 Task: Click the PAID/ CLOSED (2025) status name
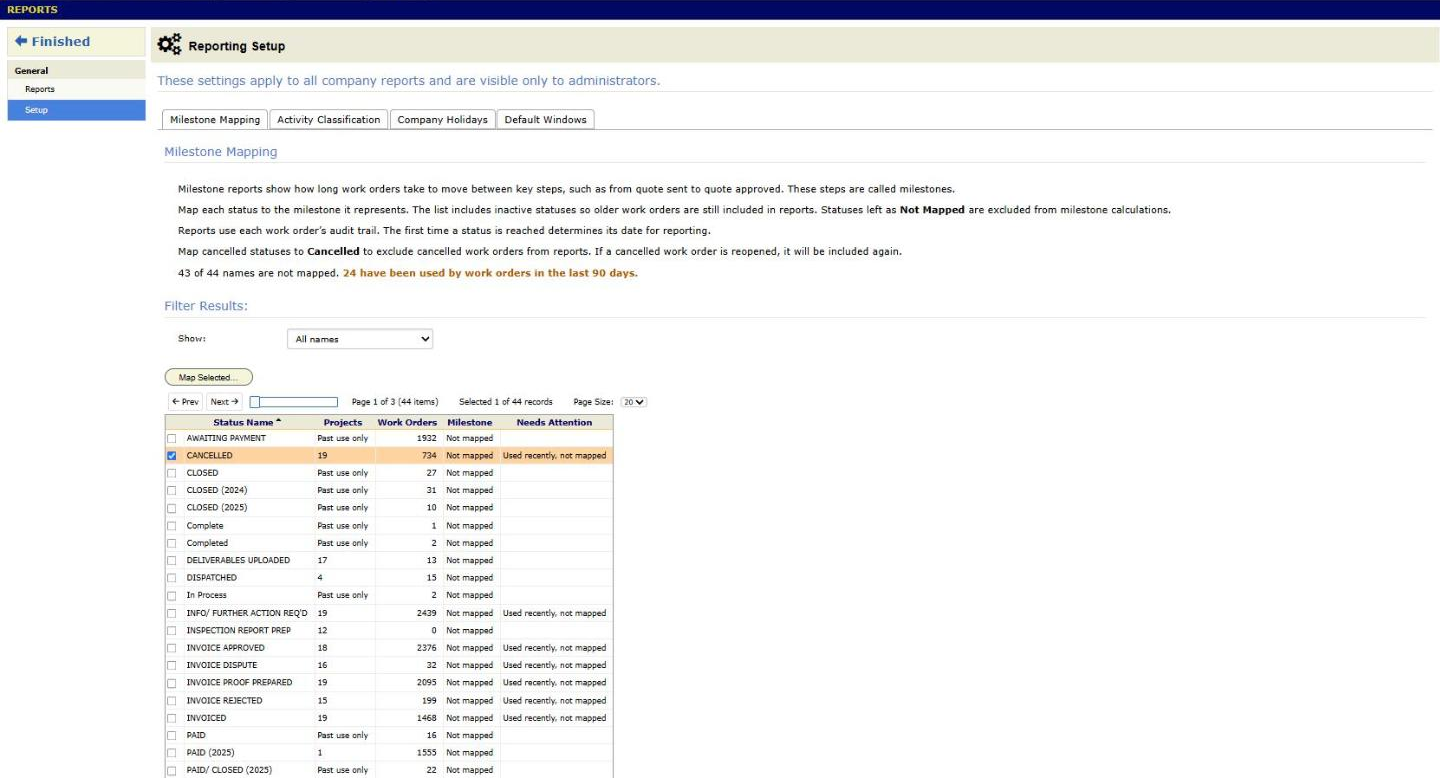point(229,770)
